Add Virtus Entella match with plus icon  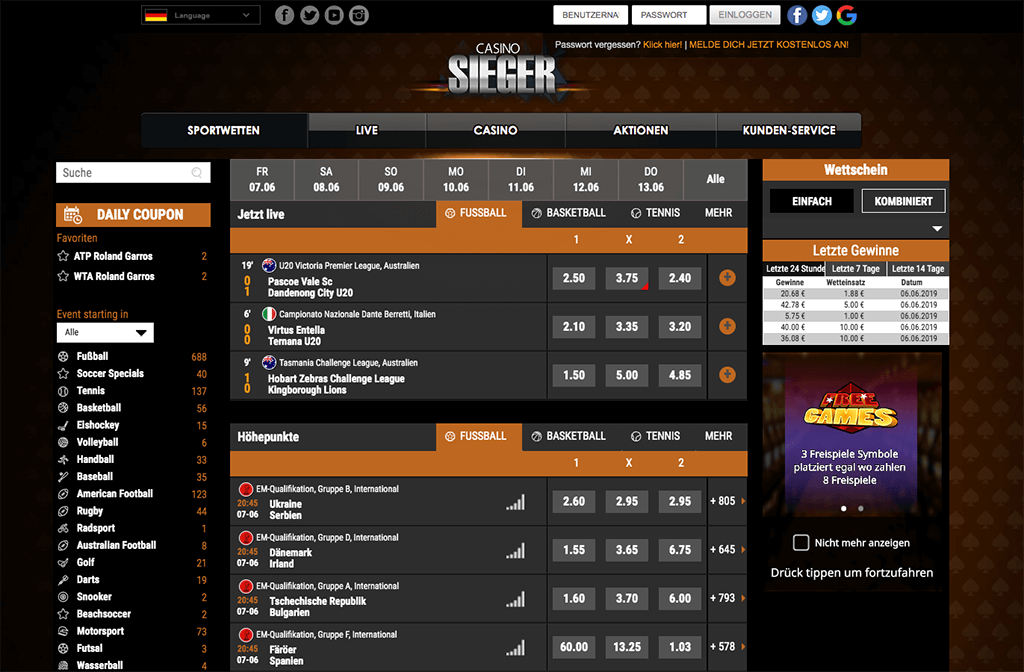(x=727, y=326)
